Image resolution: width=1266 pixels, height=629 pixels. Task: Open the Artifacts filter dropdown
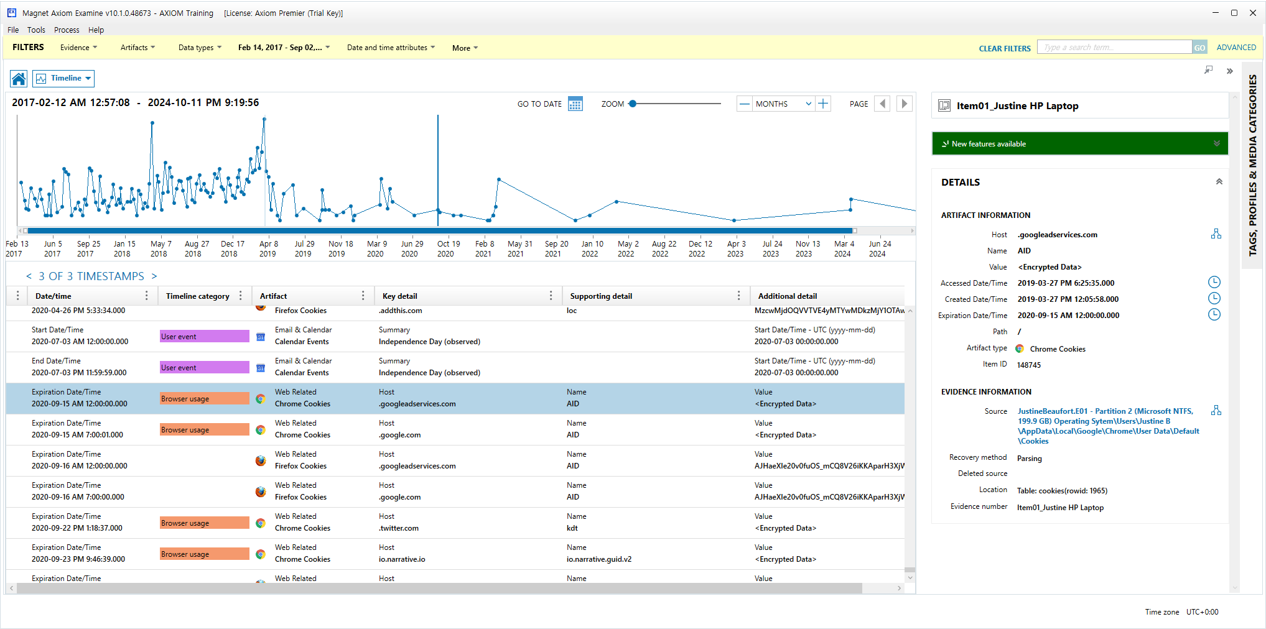point(138,48)
